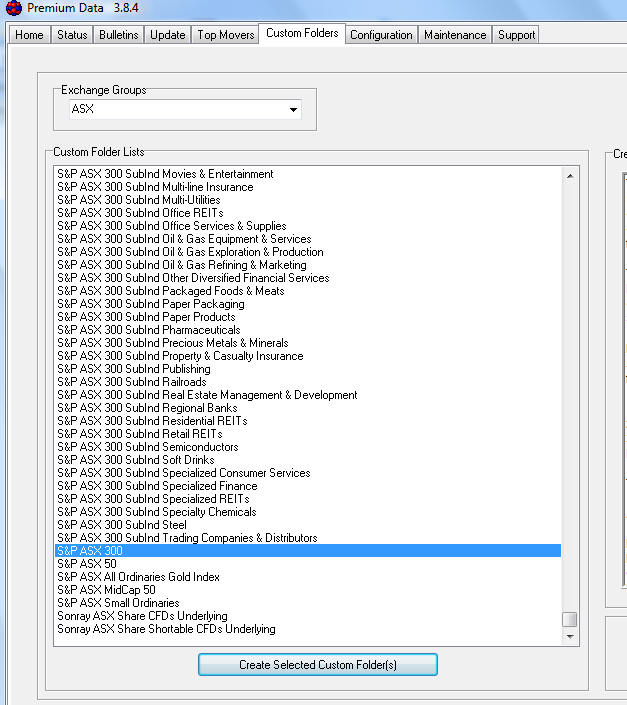Select SubInd Publishing list item
The width and height of the screenshot is (627, 705).
click(x=308, y=369)
